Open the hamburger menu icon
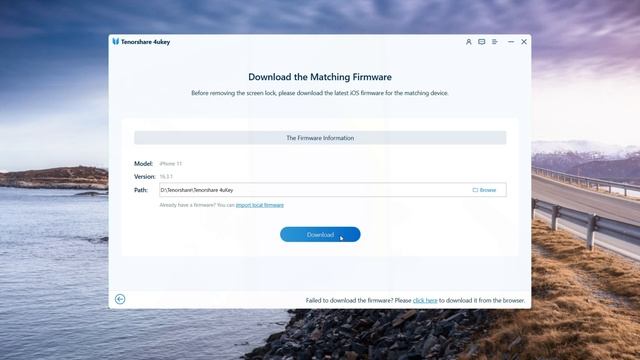Image resolution: width=640 pixels, height=360 pixels. coord(495,42)
